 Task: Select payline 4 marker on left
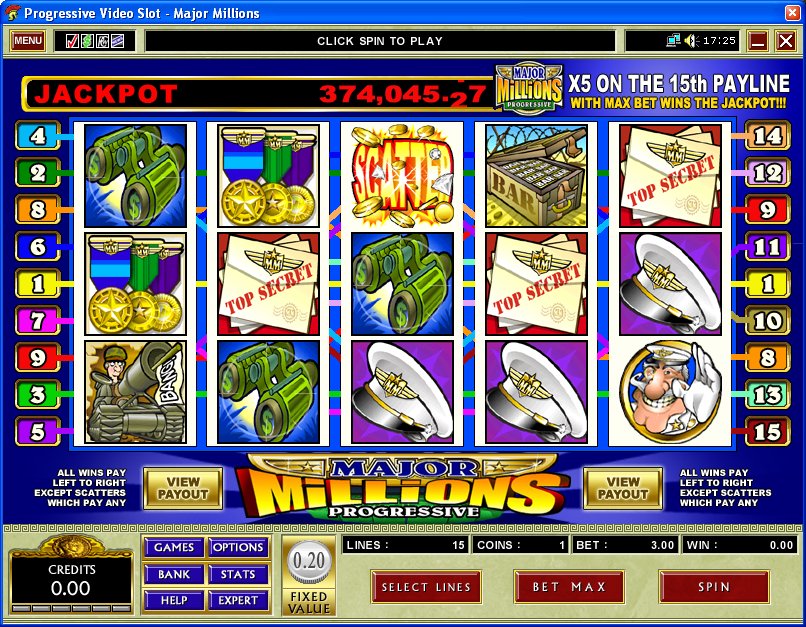[x=38, y=136]
